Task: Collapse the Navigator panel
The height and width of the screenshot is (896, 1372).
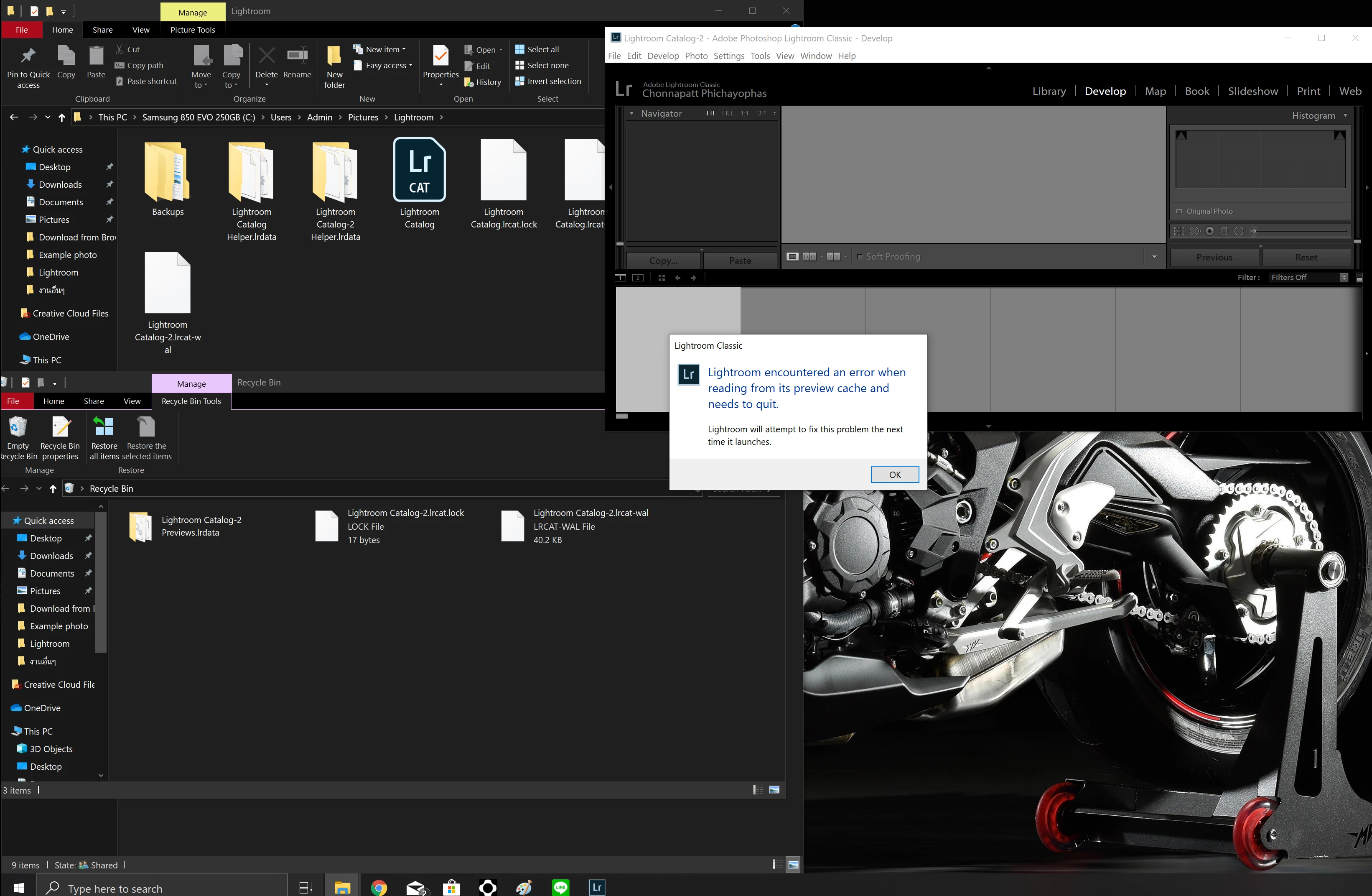Action: coord(632,114)
